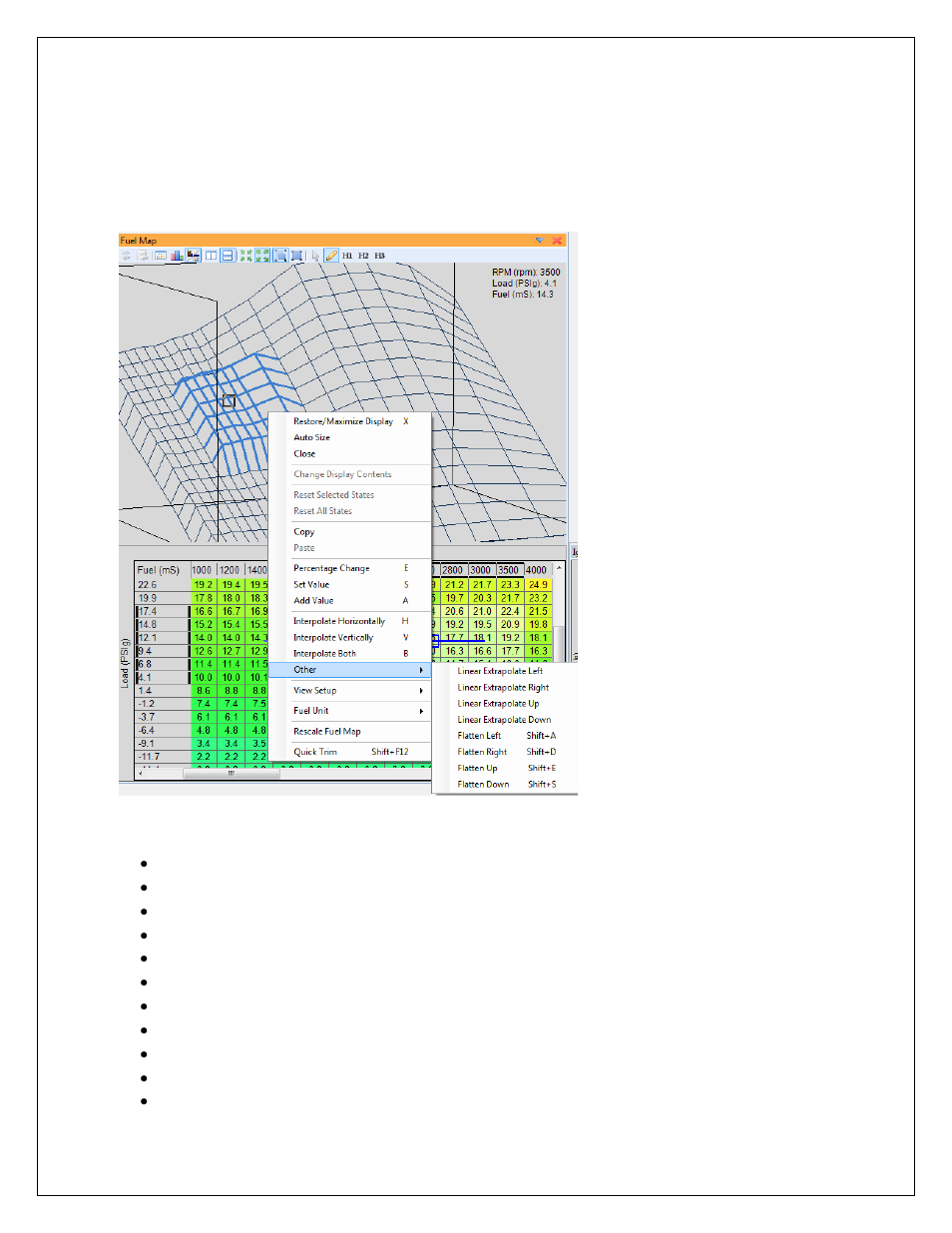This screenshot has height=1233, width=952.
Task: Choose Quick Trim menu entry
Action: point(350,752)
